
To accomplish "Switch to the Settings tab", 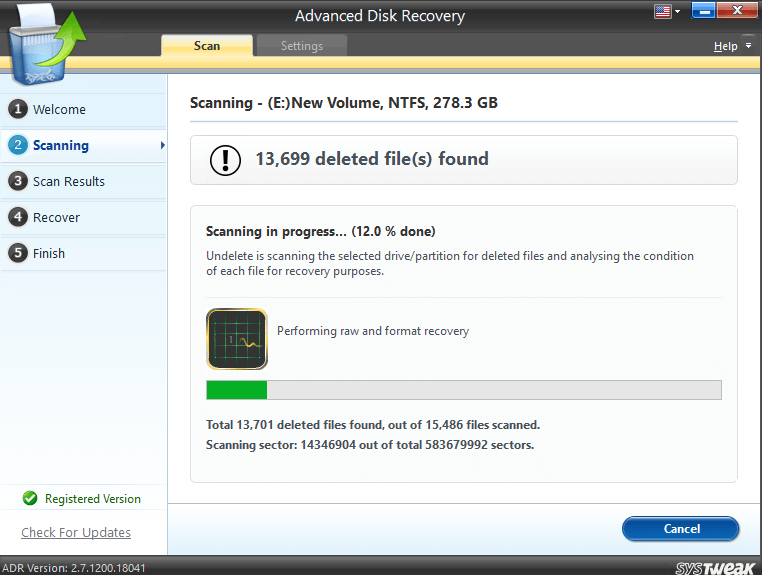I will pyautogui.click(x=301, y=46).
